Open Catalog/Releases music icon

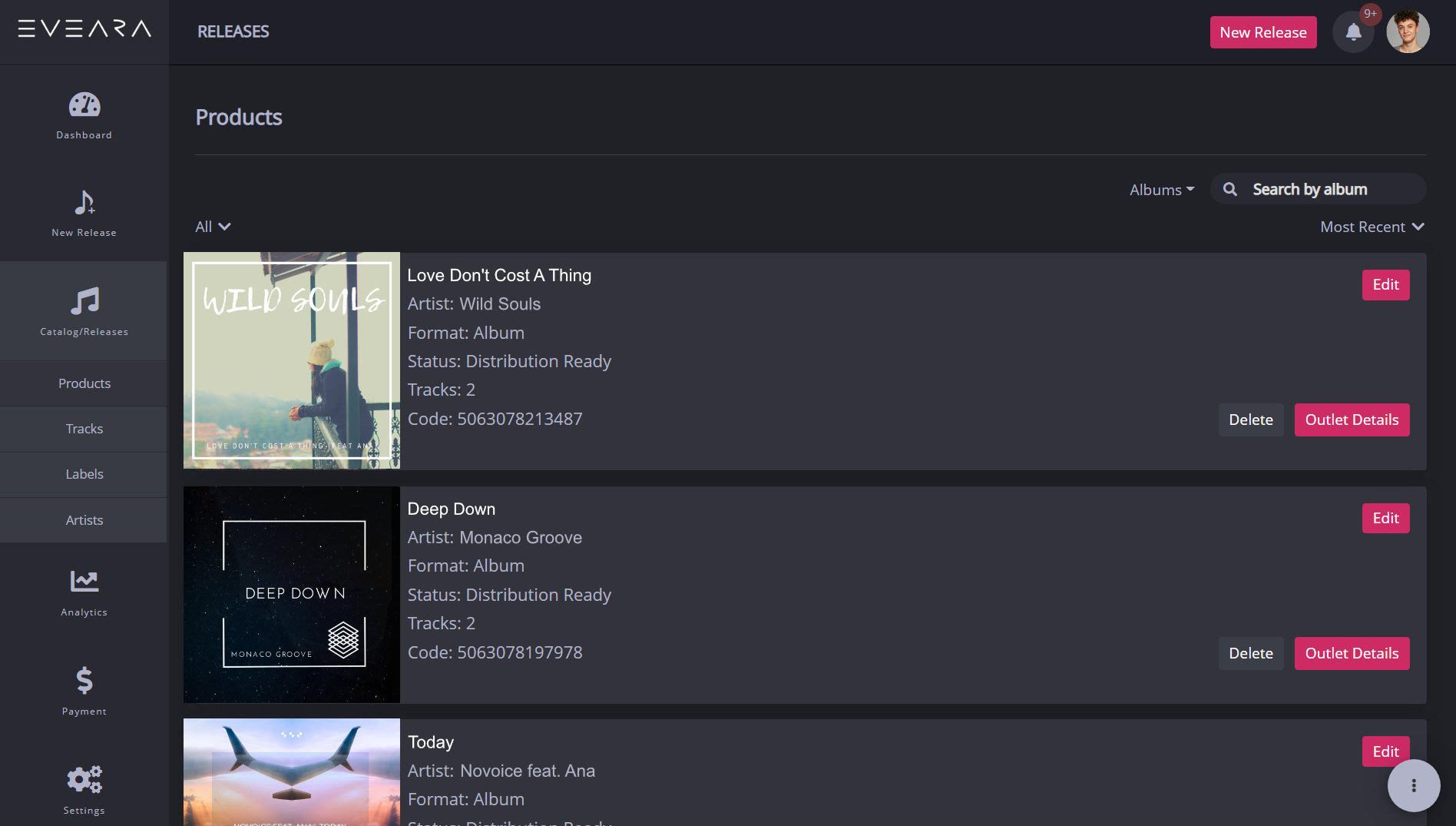pyautogui.click(x=84, y=300)
